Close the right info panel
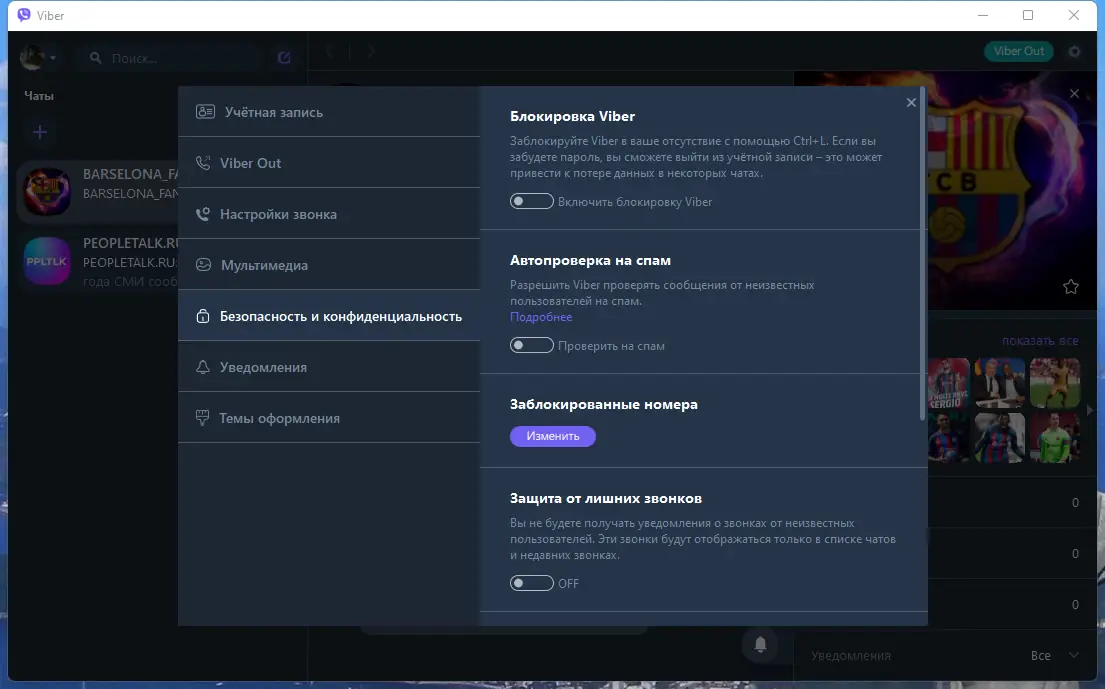The height and width of the screenshot is (689, 1105). tap(1074, 93)
